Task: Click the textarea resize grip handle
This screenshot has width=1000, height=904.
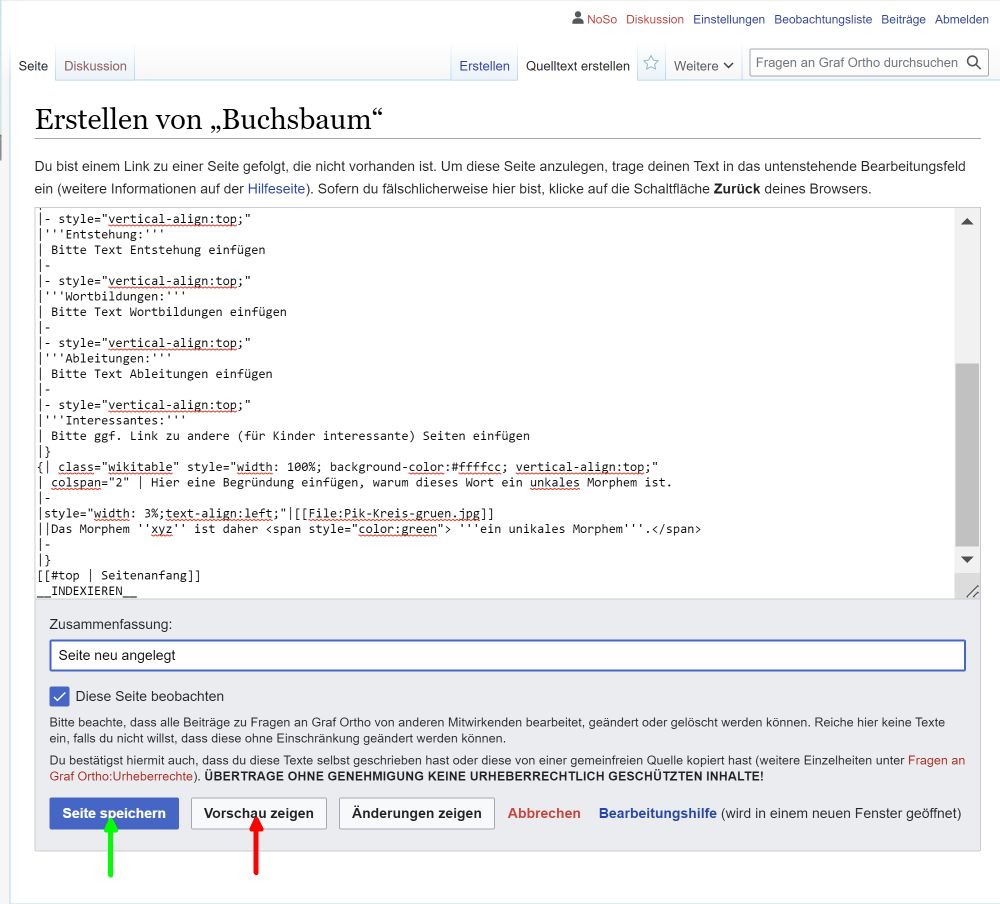Action: tap(972, 591)
